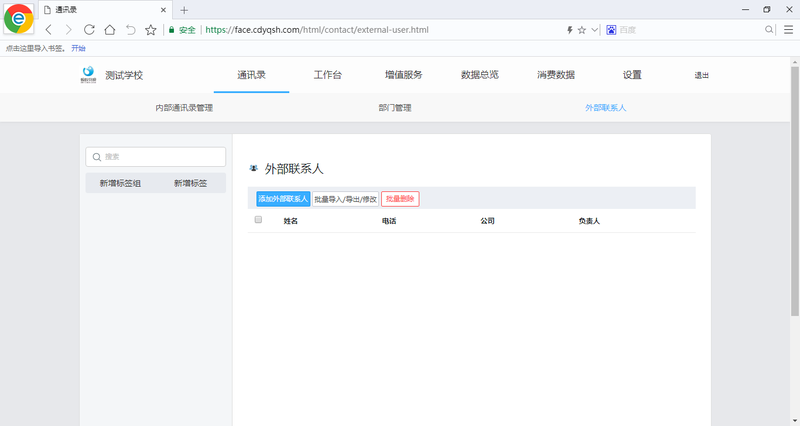Click the browser back arrow
This screenshot has width=800, height=426.
pos(49,30)
